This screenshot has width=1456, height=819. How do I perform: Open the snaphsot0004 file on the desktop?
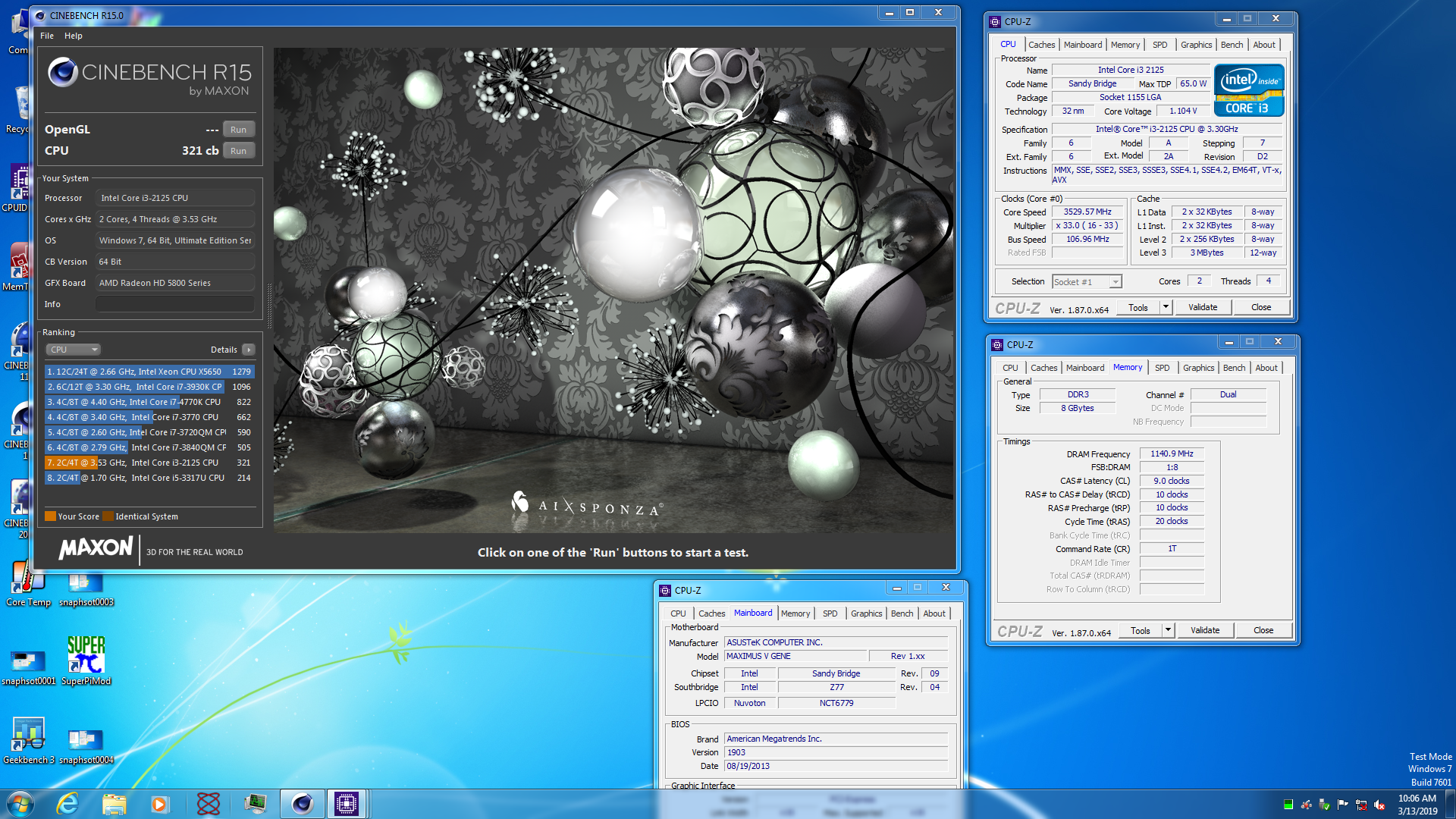pyautogui.click(x=86, y=746)
